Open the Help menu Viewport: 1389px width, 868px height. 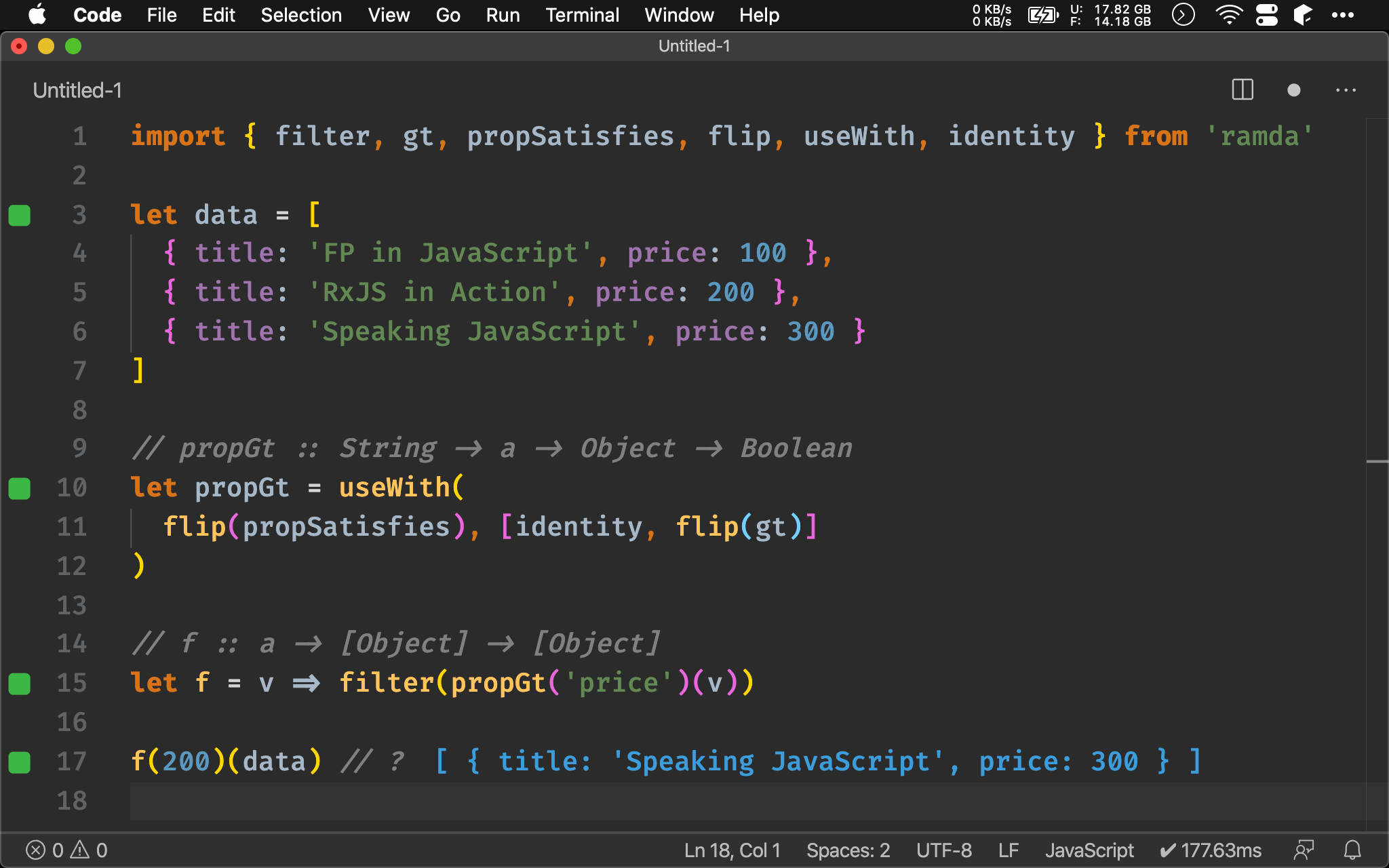pyautogui.click(x=759, y=15)
